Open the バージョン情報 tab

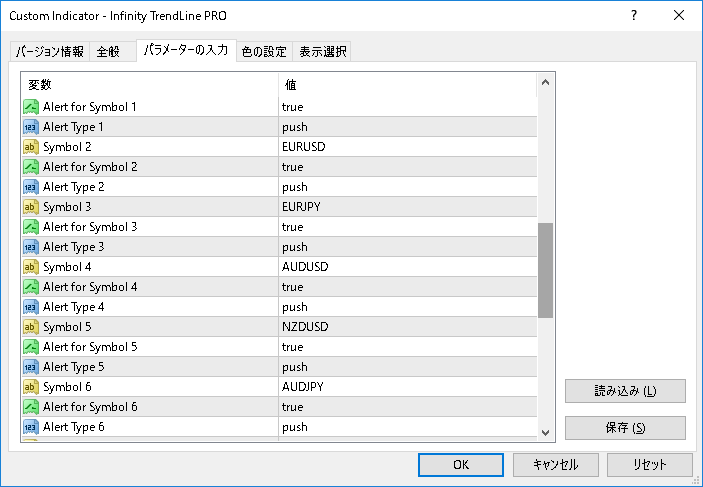(x=50, y=52)
